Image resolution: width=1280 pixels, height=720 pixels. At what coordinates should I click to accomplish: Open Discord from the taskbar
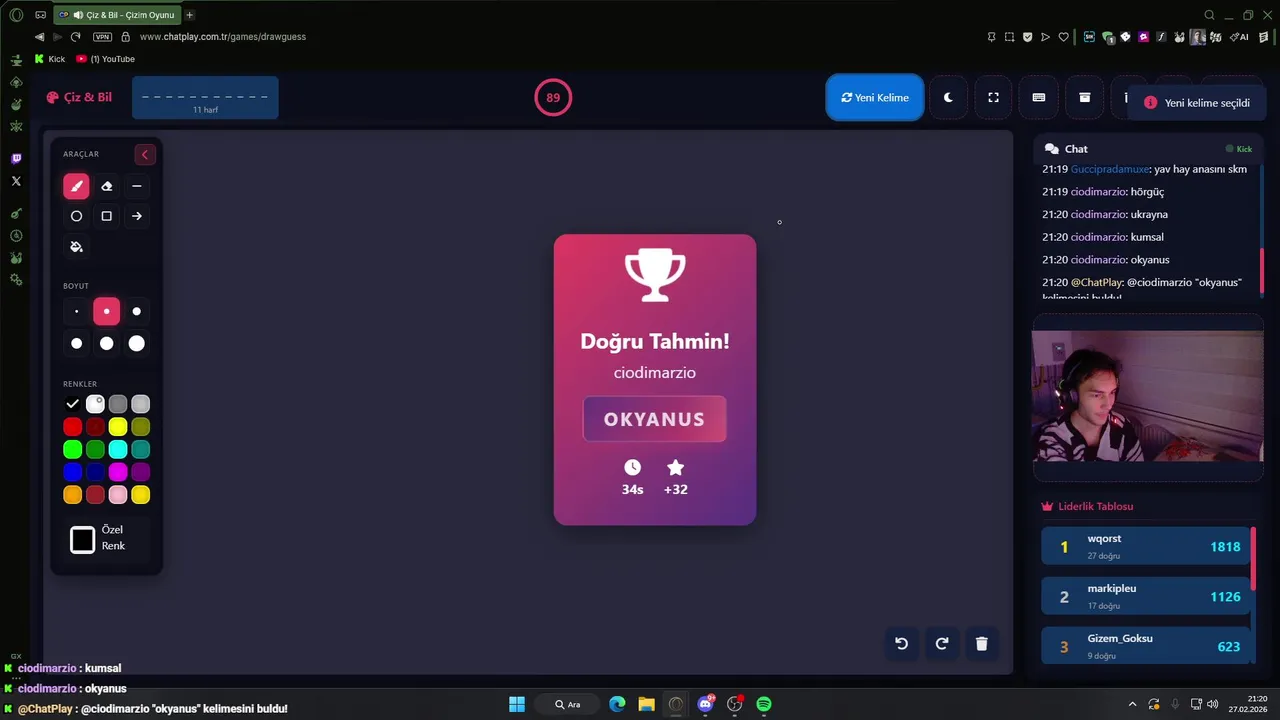(x=706, y=704)
